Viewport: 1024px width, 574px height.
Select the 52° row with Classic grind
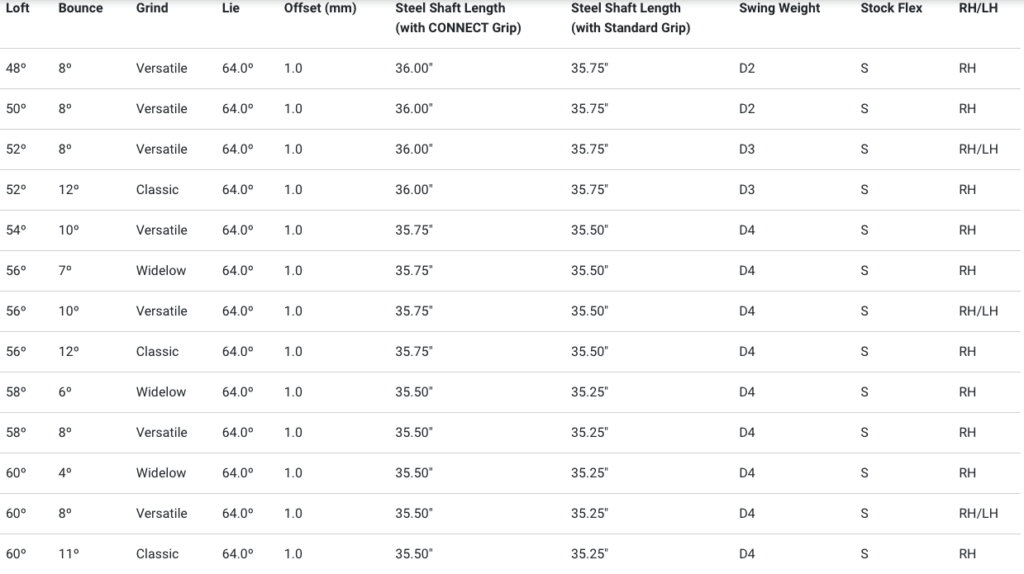click(x=510, y=190)
